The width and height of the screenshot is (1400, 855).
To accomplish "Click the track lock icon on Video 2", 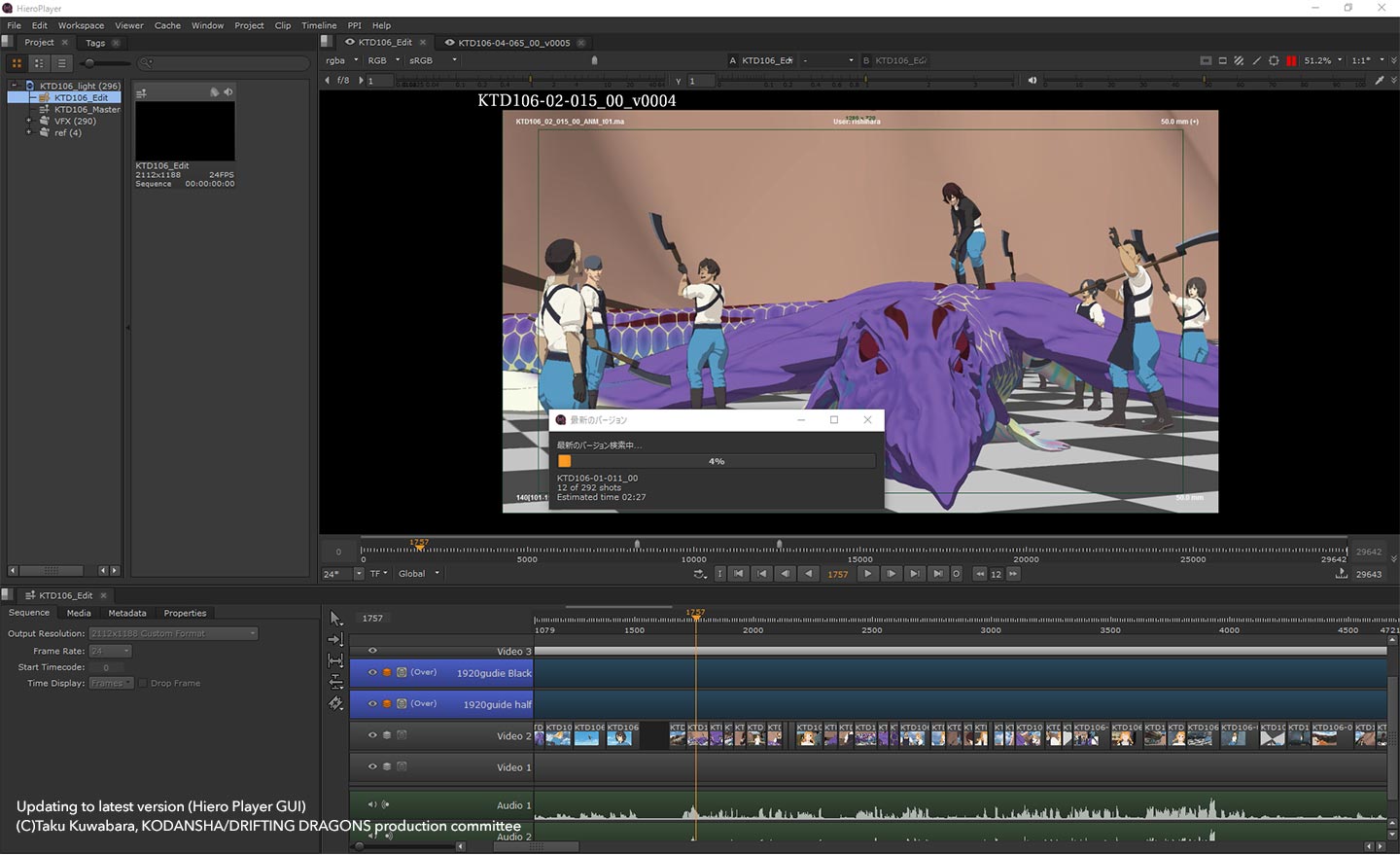I will point(402,735).
